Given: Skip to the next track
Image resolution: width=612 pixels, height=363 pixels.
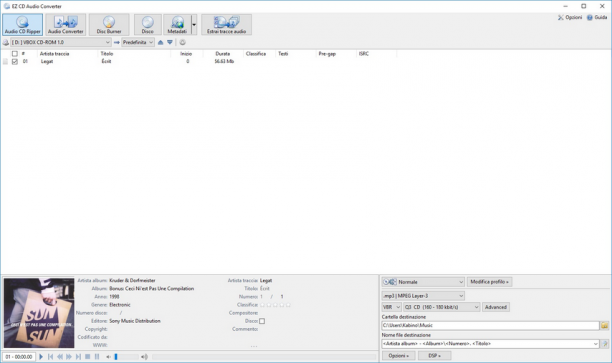Looking at the screenshot, I should coord(78,356).
